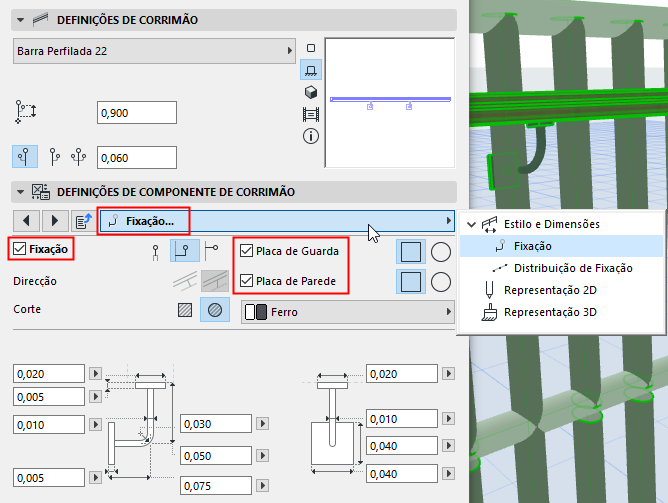Open arrow next to 0,050 field

(x=262, y=456)
